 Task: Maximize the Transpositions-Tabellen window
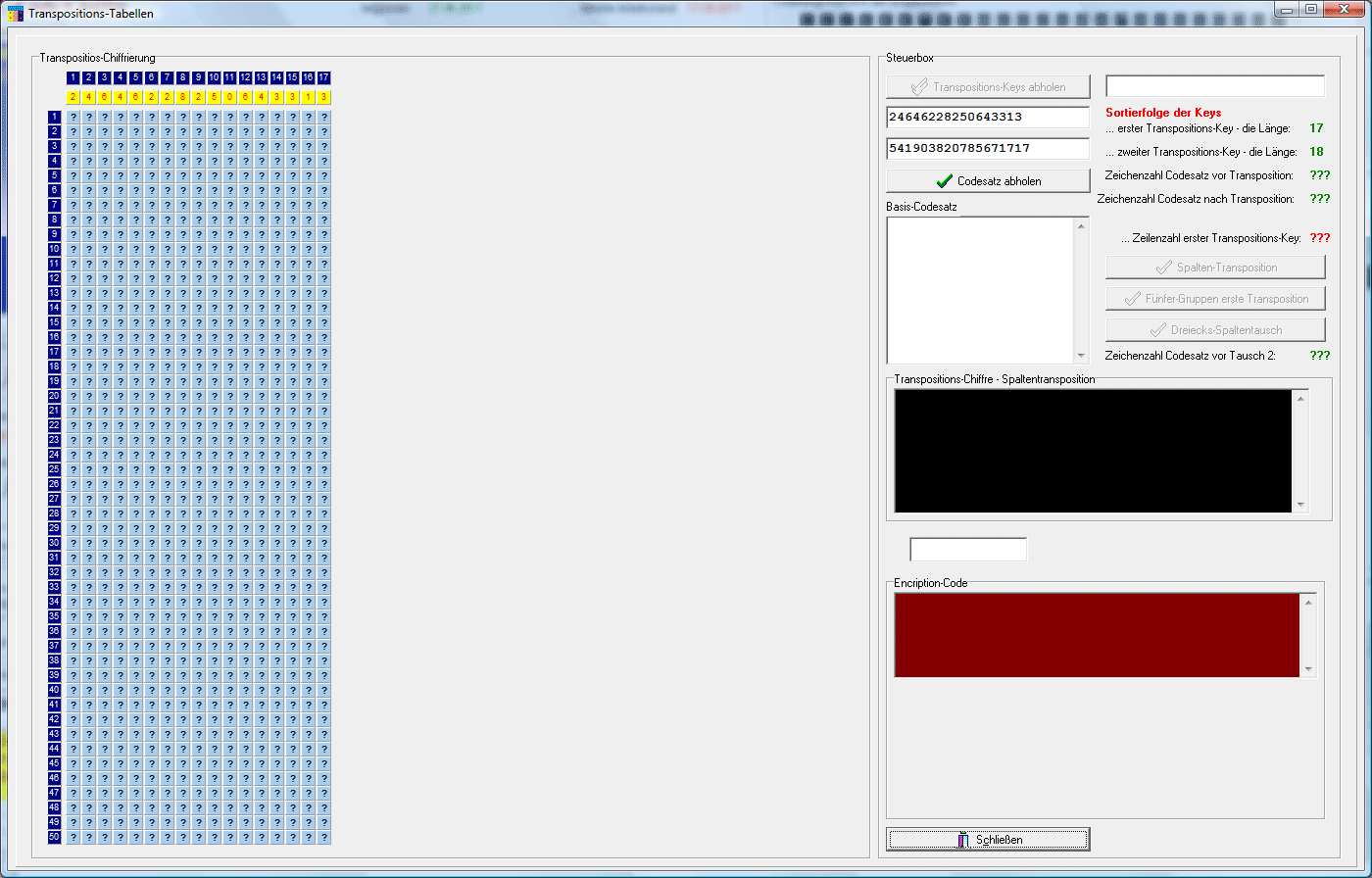1311,8
